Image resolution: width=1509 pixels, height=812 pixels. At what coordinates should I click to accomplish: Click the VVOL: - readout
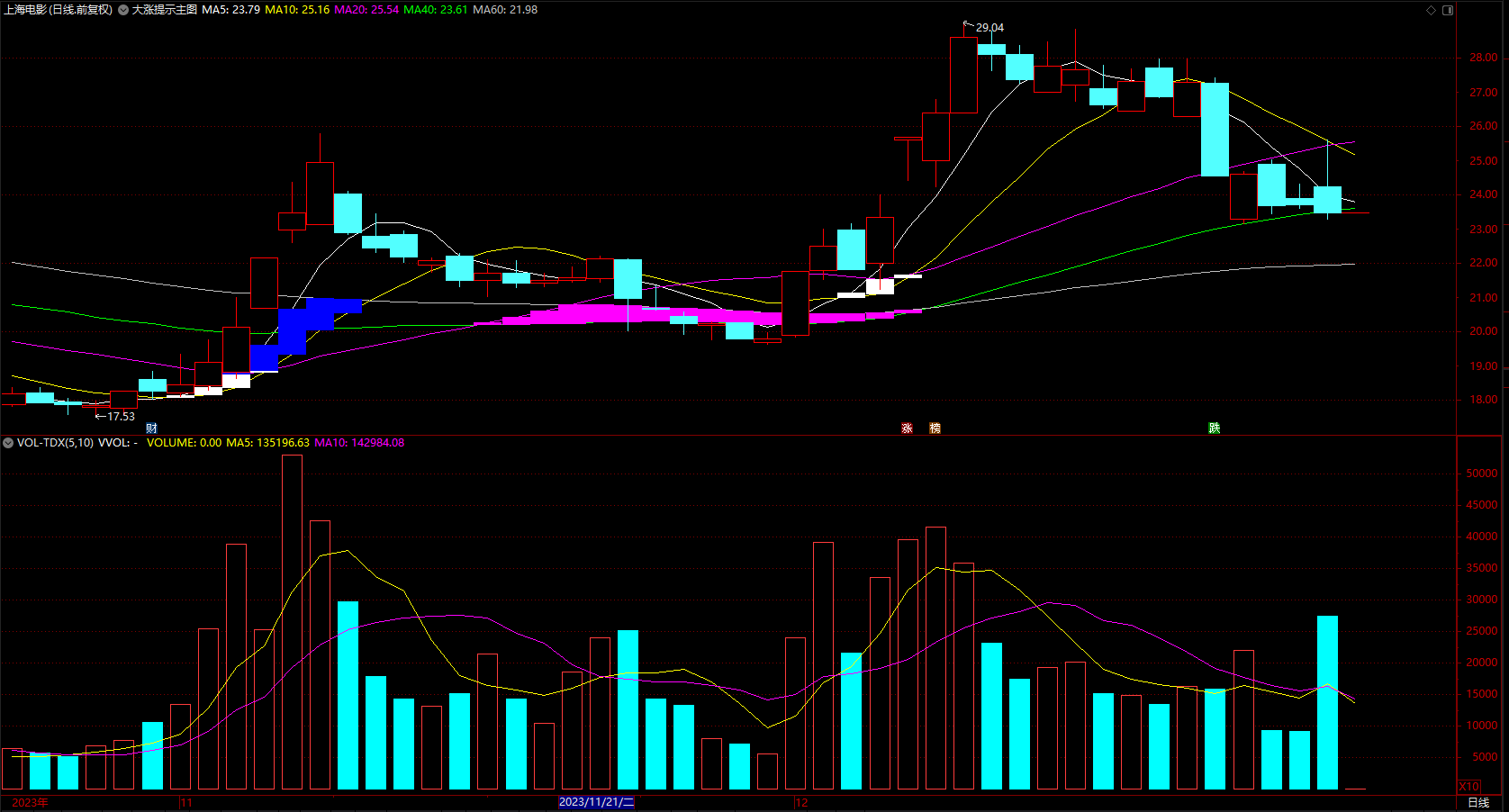pos(118,443)
